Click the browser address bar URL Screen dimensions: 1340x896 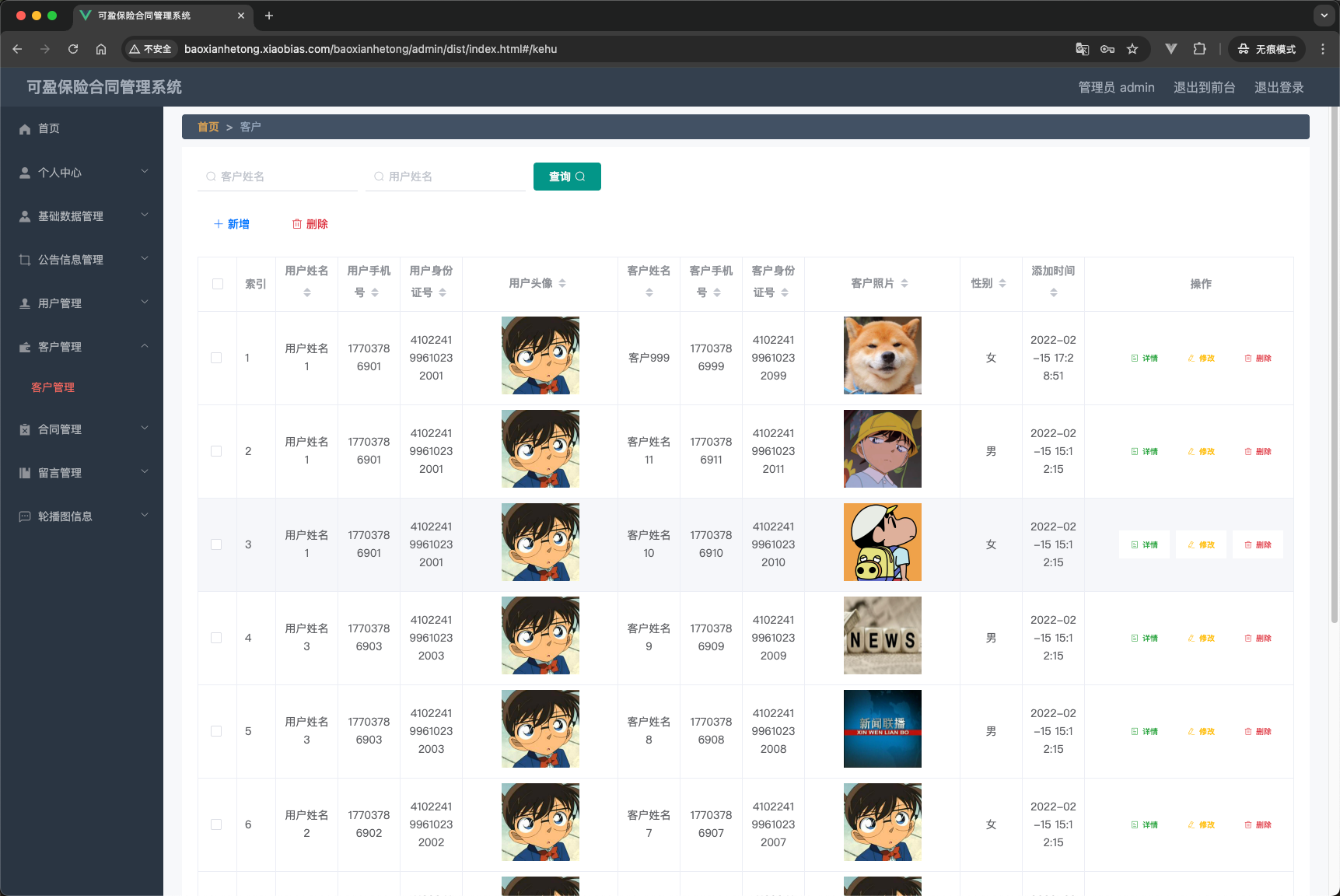point(370,49)
